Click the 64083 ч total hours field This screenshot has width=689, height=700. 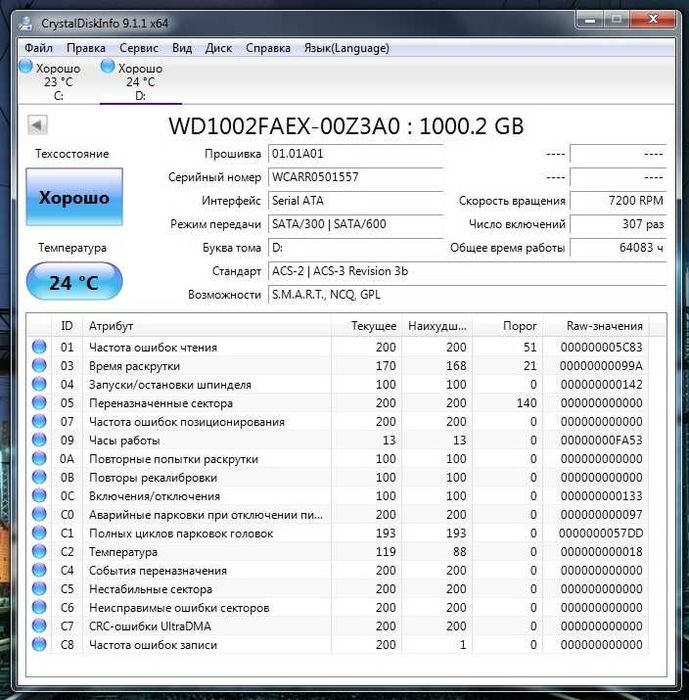pyautogui.click(x=618, y=248)
